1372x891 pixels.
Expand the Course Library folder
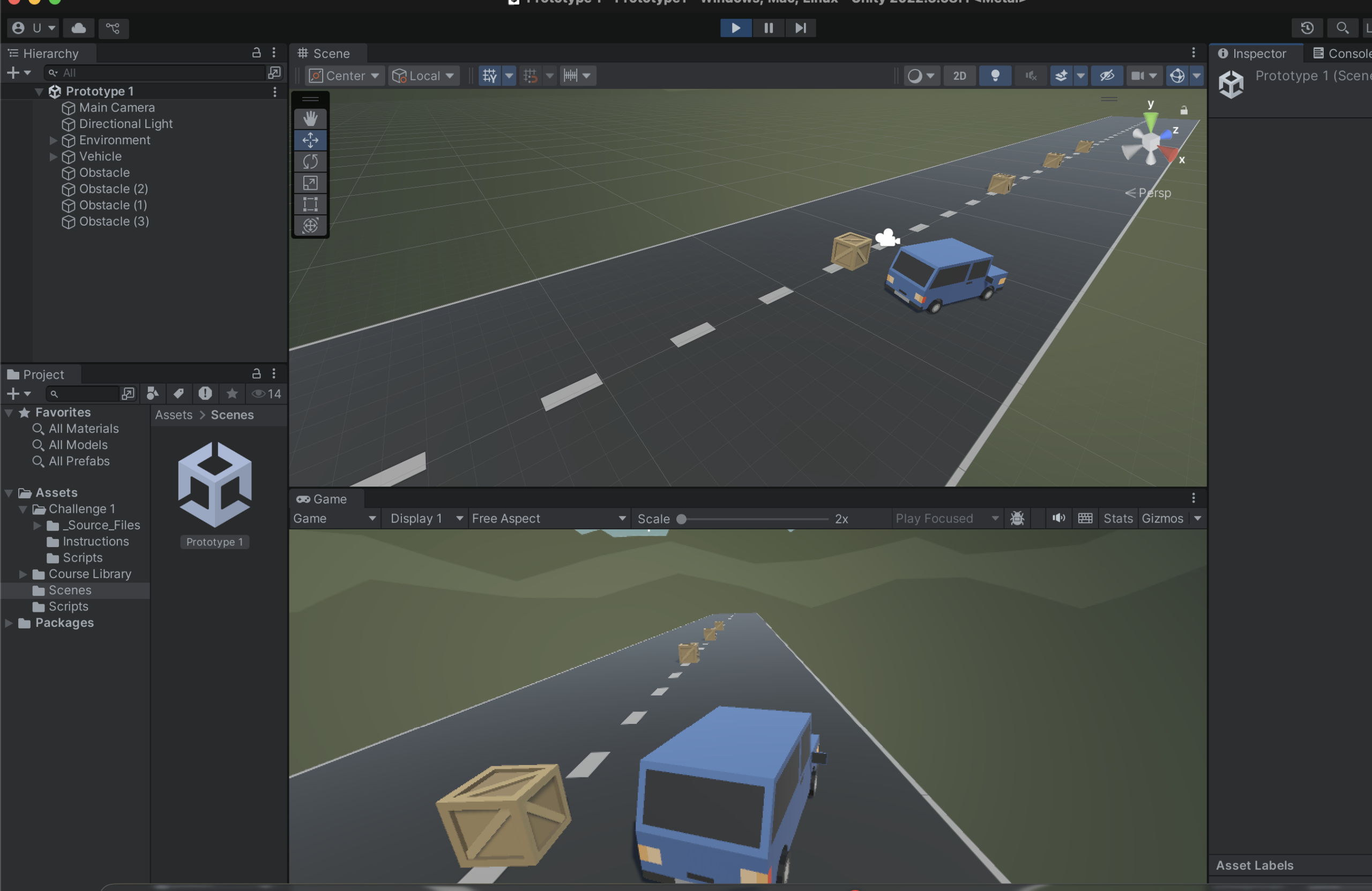[23, 573]
